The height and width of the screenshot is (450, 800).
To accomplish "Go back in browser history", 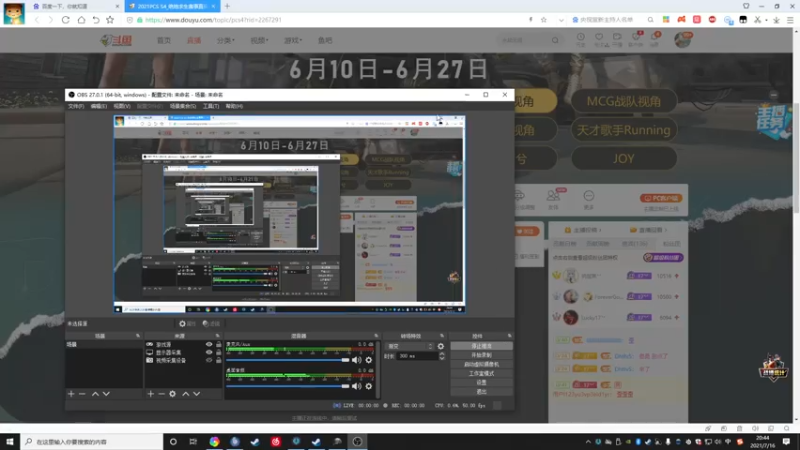I will 37,20.
